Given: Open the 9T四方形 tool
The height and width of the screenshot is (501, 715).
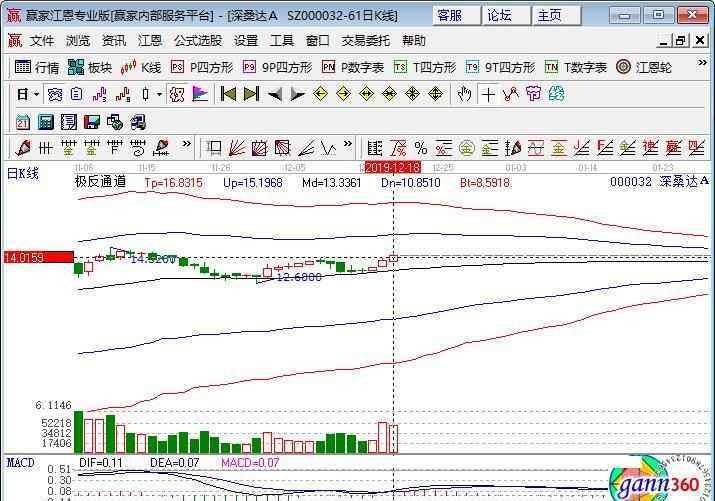Looking at the screenshot, I should (500, 67).
